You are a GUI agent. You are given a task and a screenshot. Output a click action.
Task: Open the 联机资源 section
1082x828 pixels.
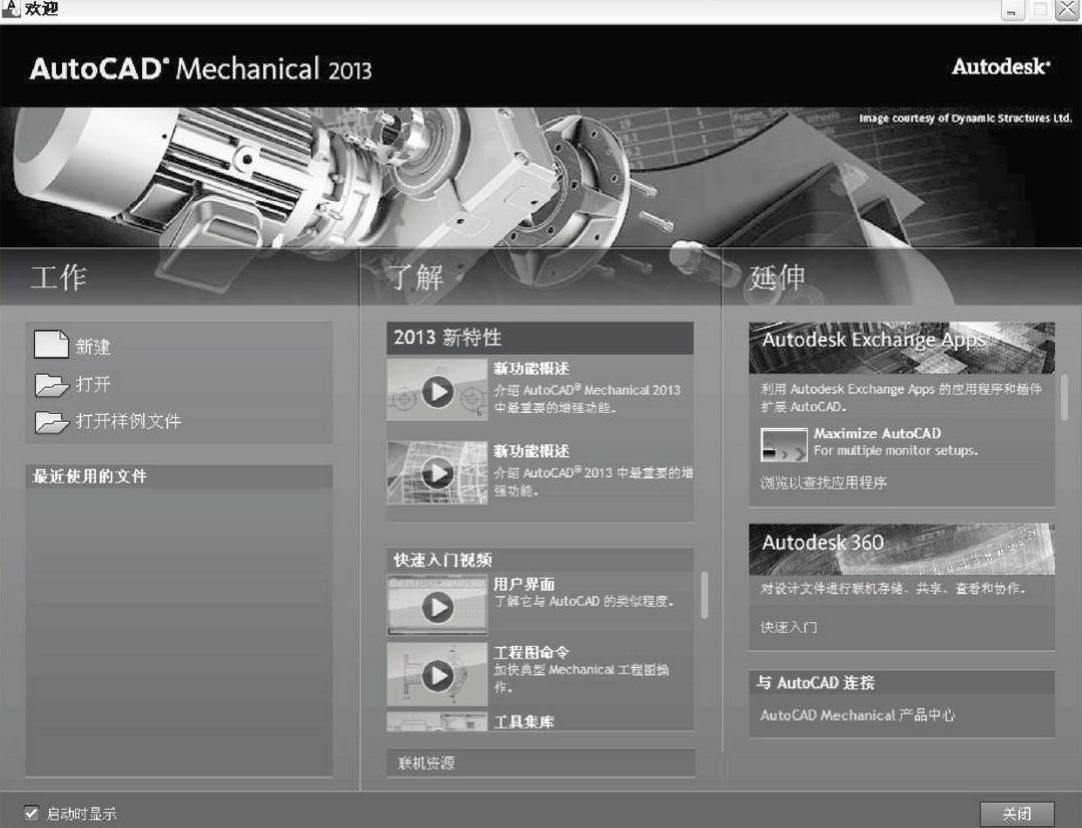click(x=540, y=763)
